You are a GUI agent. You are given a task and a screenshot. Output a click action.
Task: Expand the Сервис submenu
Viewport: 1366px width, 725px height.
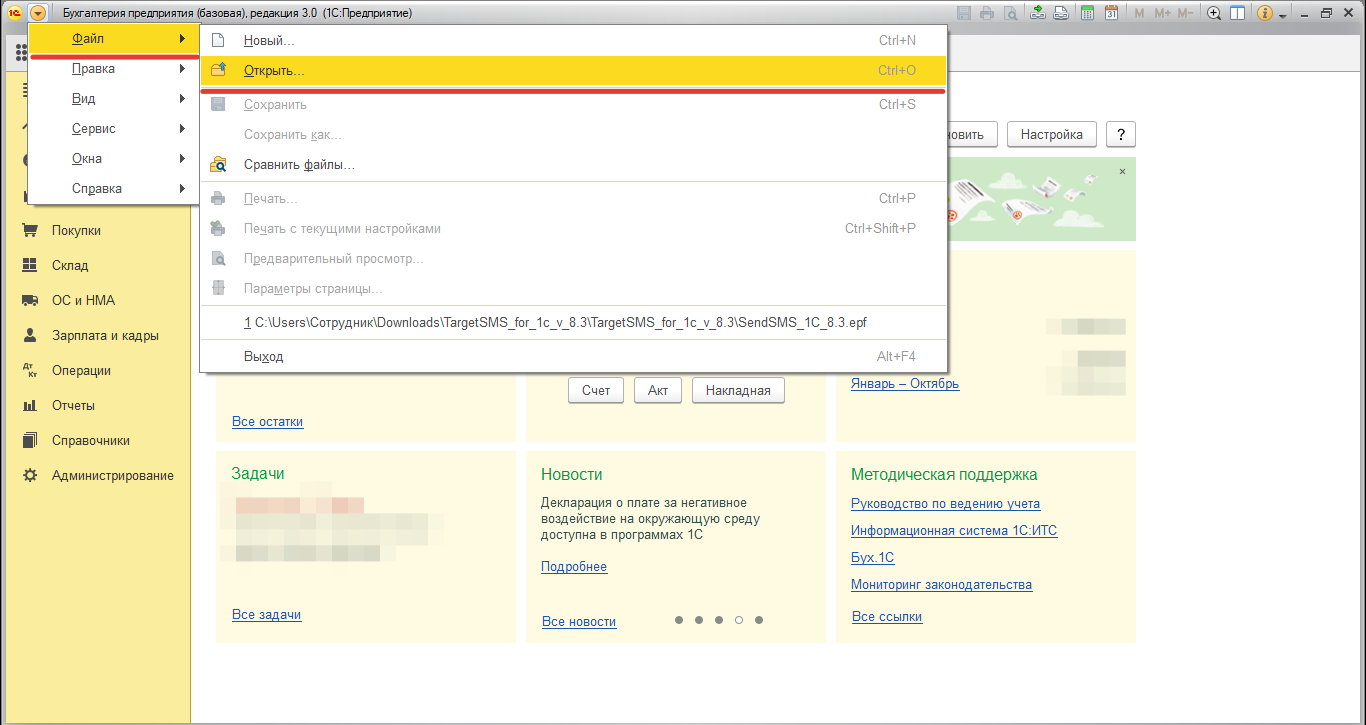coord(115,129)
